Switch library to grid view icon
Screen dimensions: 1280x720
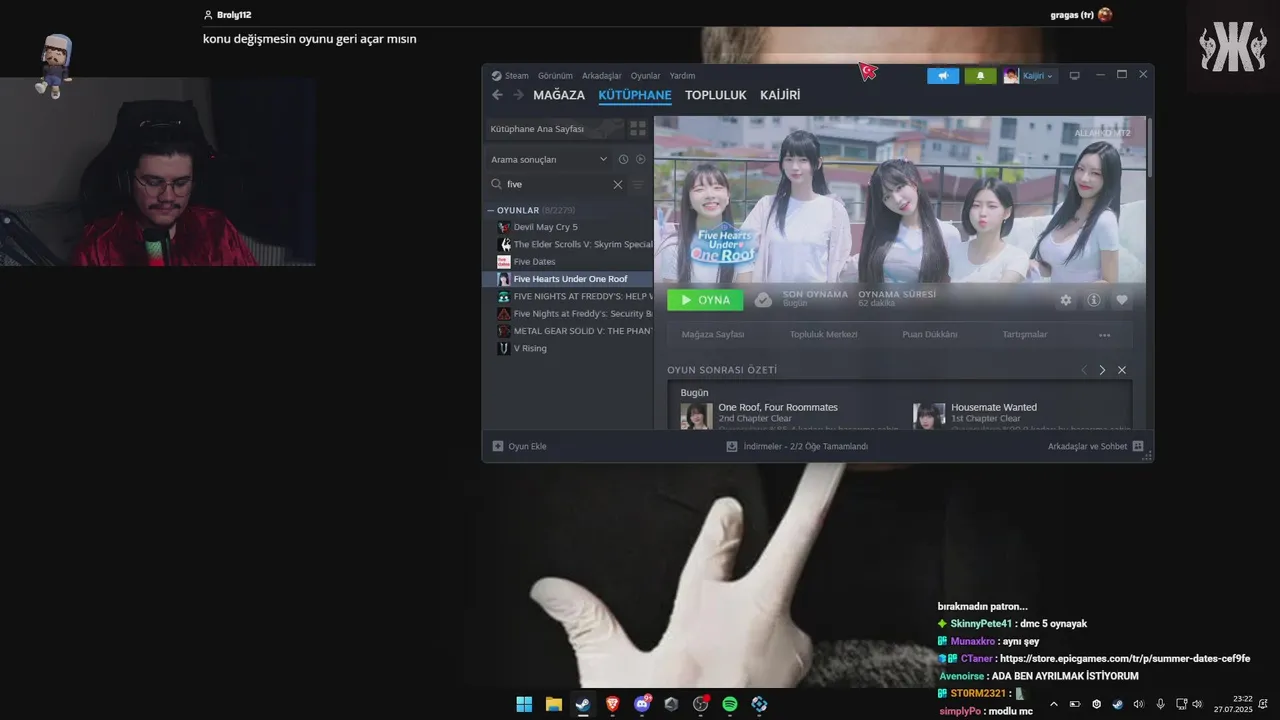coord(637,129)
